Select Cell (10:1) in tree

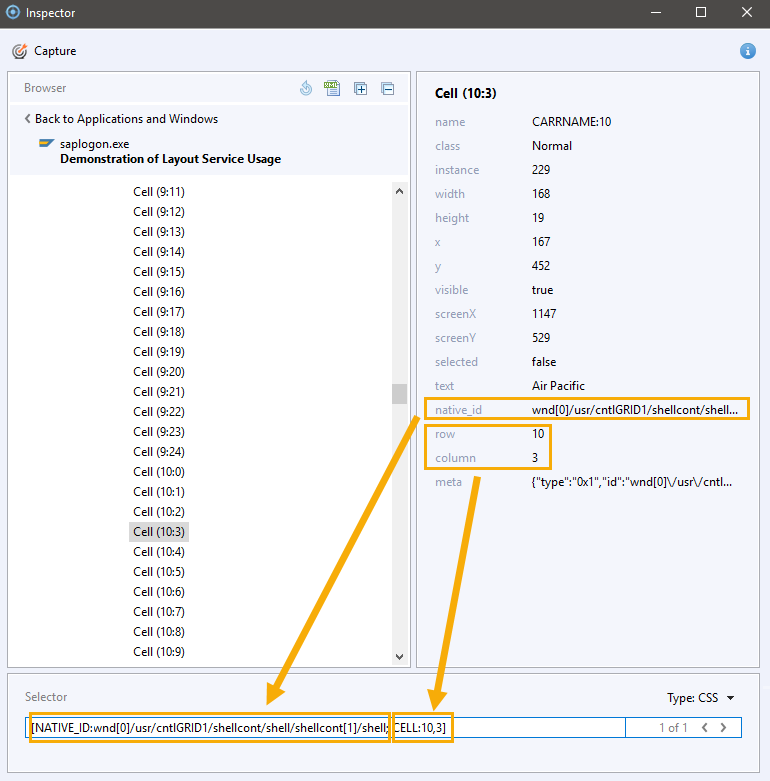click(x=159, y=492)
